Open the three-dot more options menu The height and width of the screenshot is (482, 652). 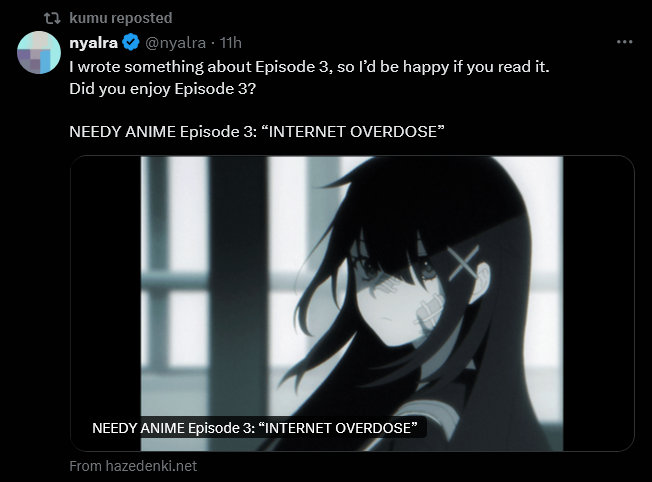[x=625, y=42]
